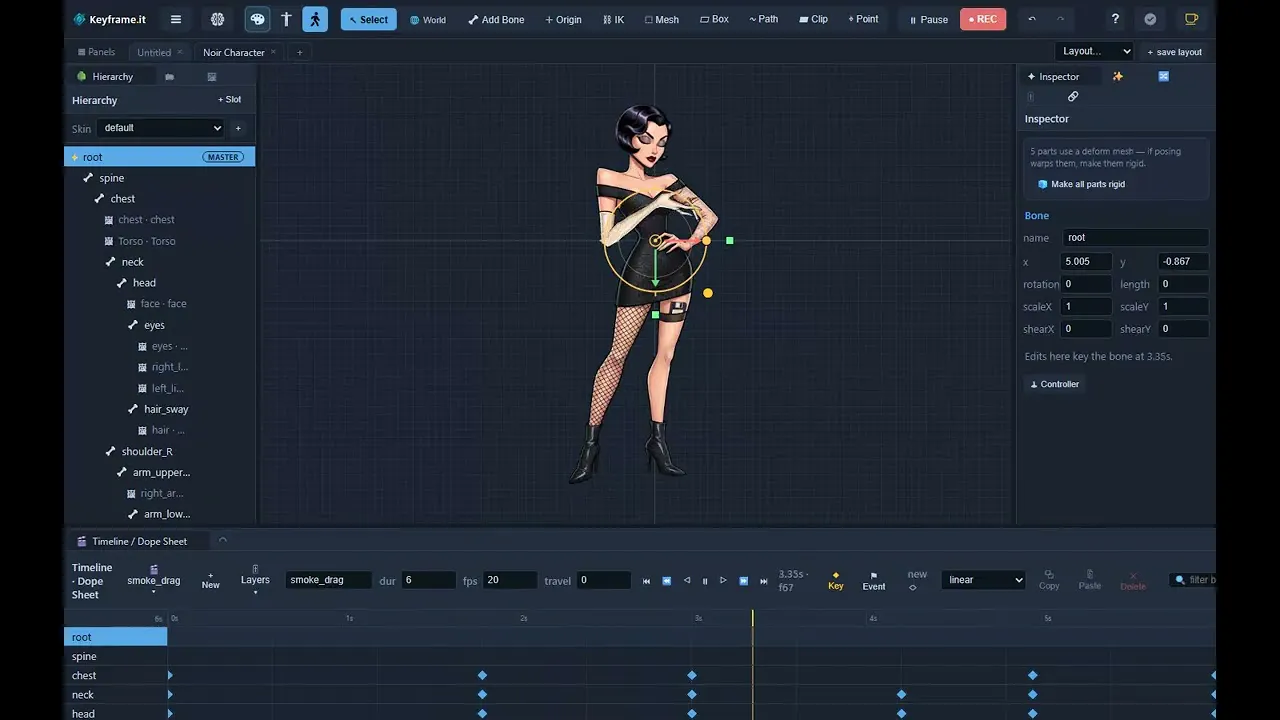This screenshot has height=720, width=1280.
Task: Switch to the Noir Character tab
Action: point(234,52)
